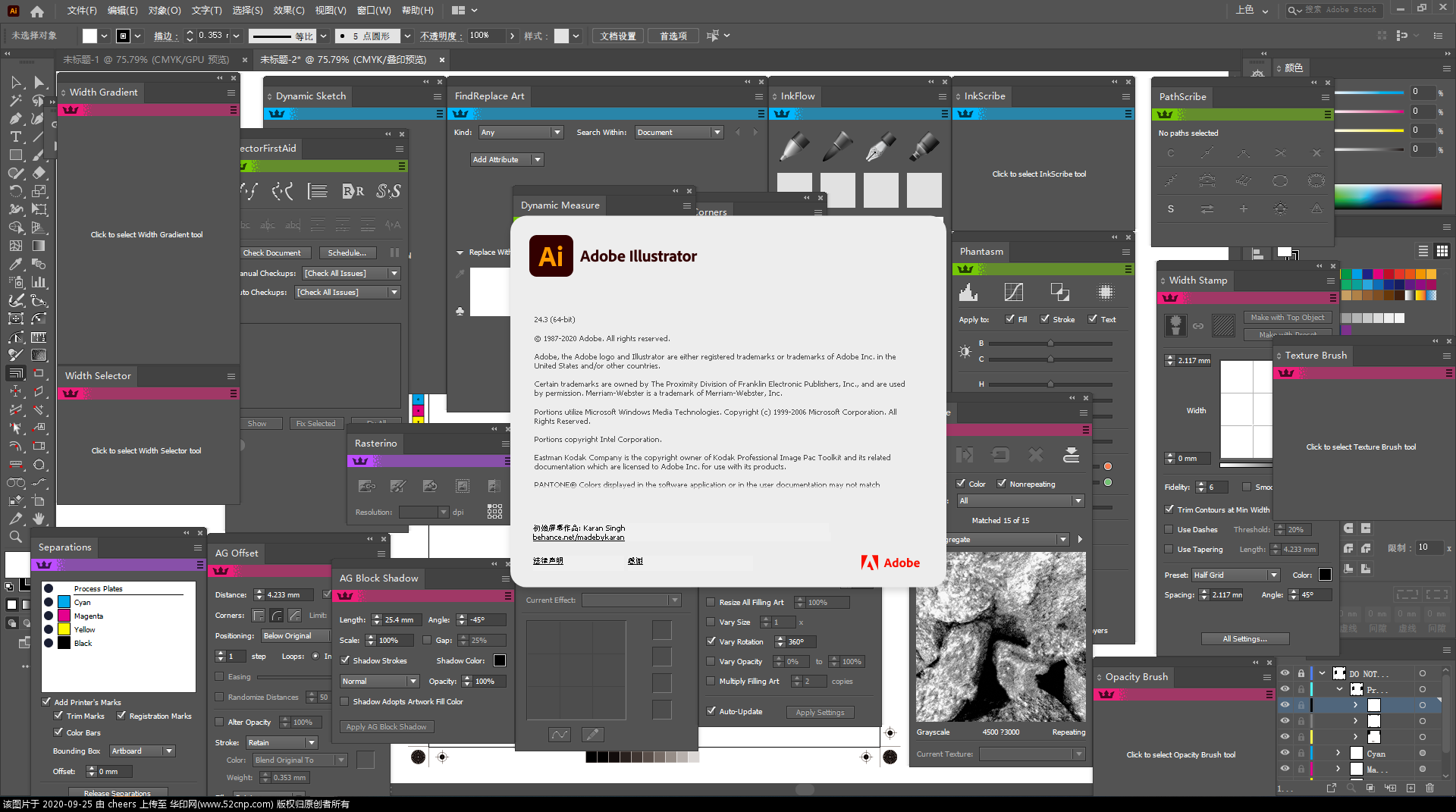This screenshot has height=812, width=1456.
Task: Select the Zoom tool
Action: click(x=16, y=537)
